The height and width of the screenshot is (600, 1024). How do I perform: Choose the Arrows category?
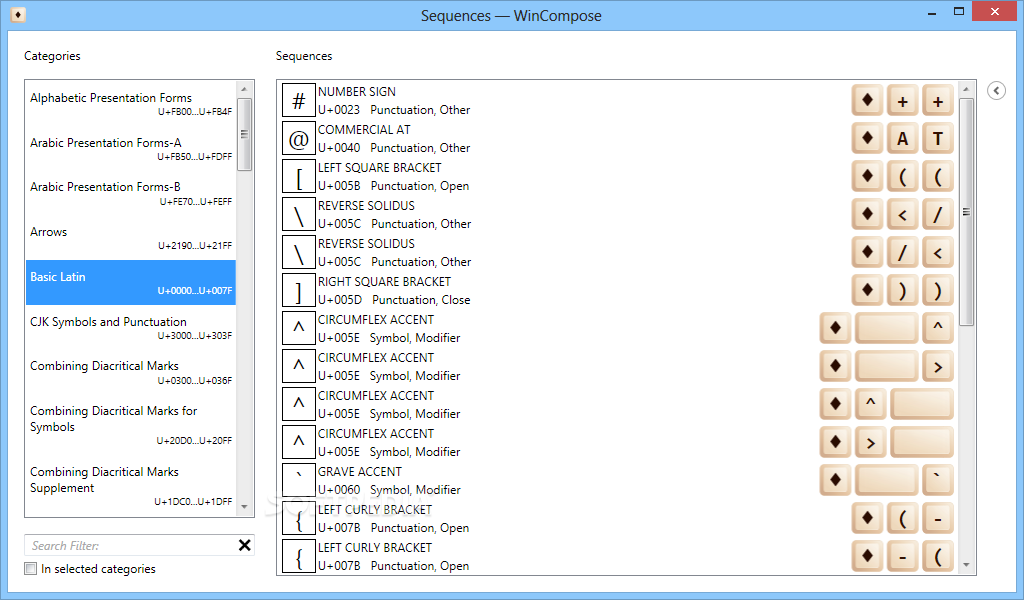131,238
